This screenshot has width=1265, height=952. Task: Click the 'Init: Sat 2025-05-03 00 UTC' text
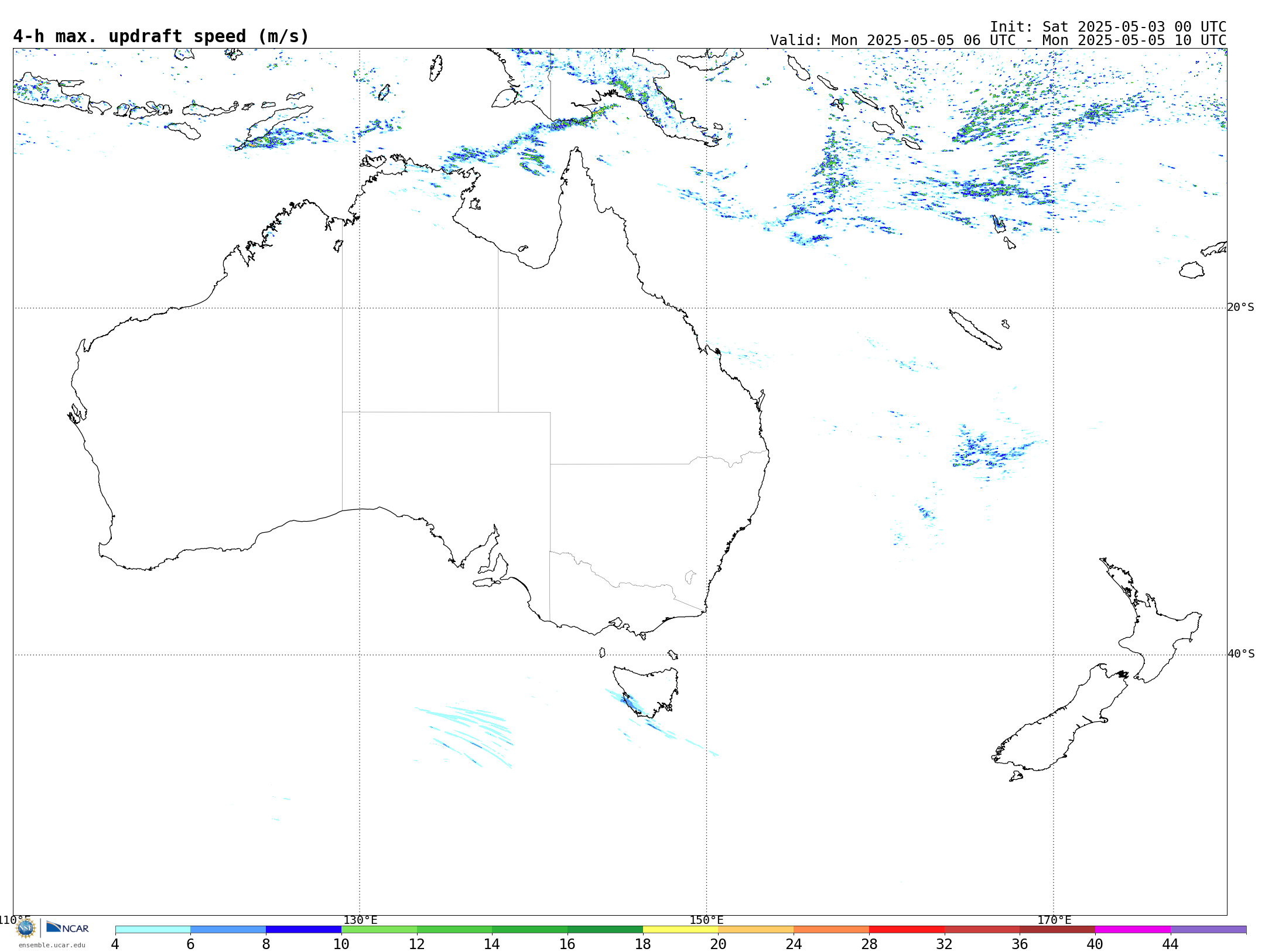1108,27
